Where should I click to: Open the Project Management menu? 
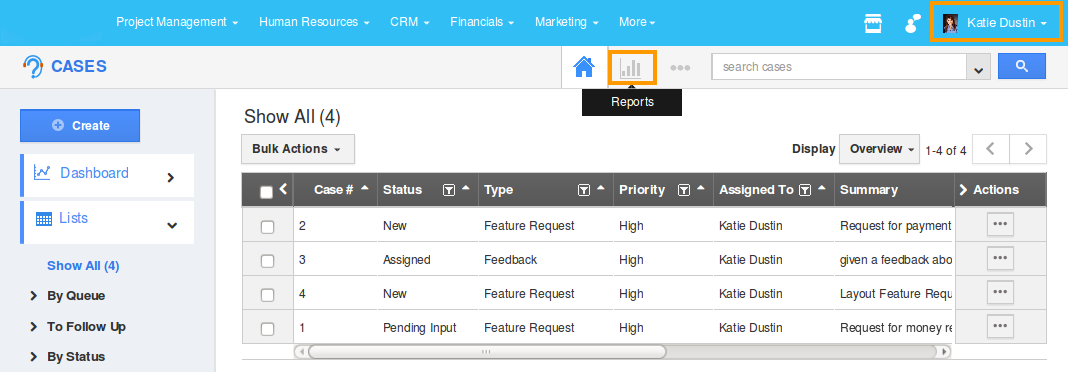pos(177,22)
